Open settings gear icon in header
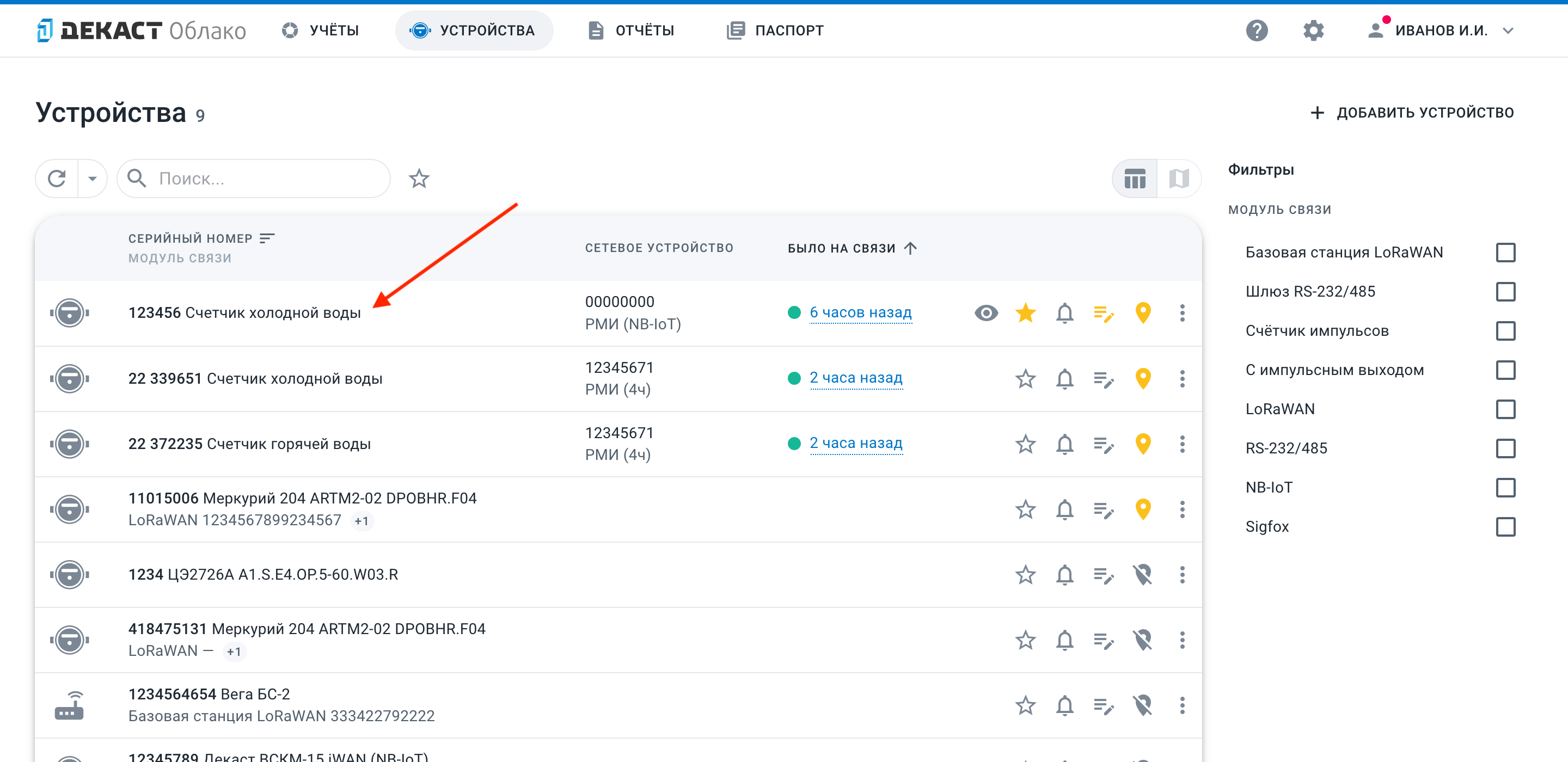1568x762 pixels. pos(1313,30)
